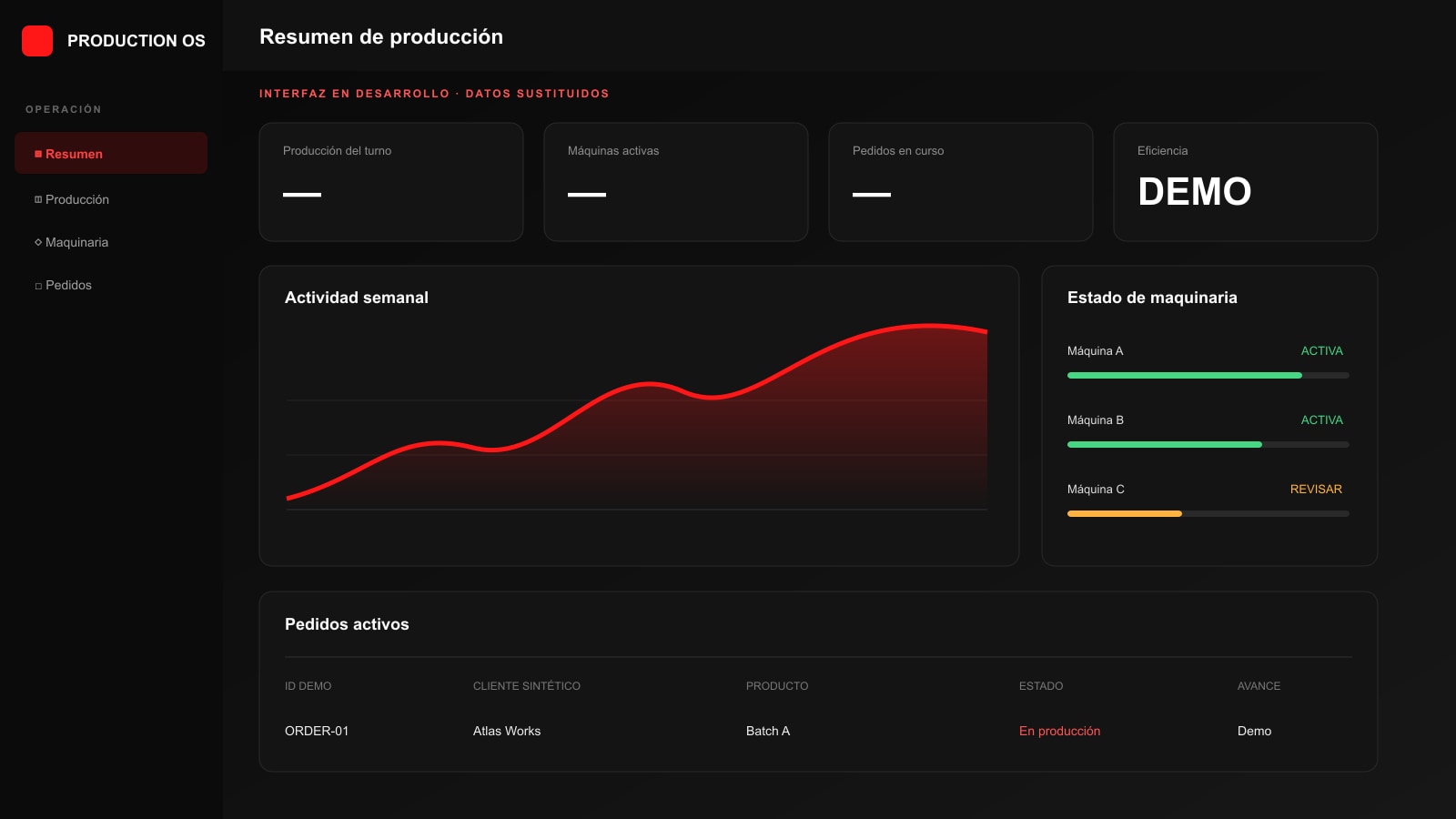Click the red Production OS logo square
This screenshot has height=819, width=1456.
(37, 41)
